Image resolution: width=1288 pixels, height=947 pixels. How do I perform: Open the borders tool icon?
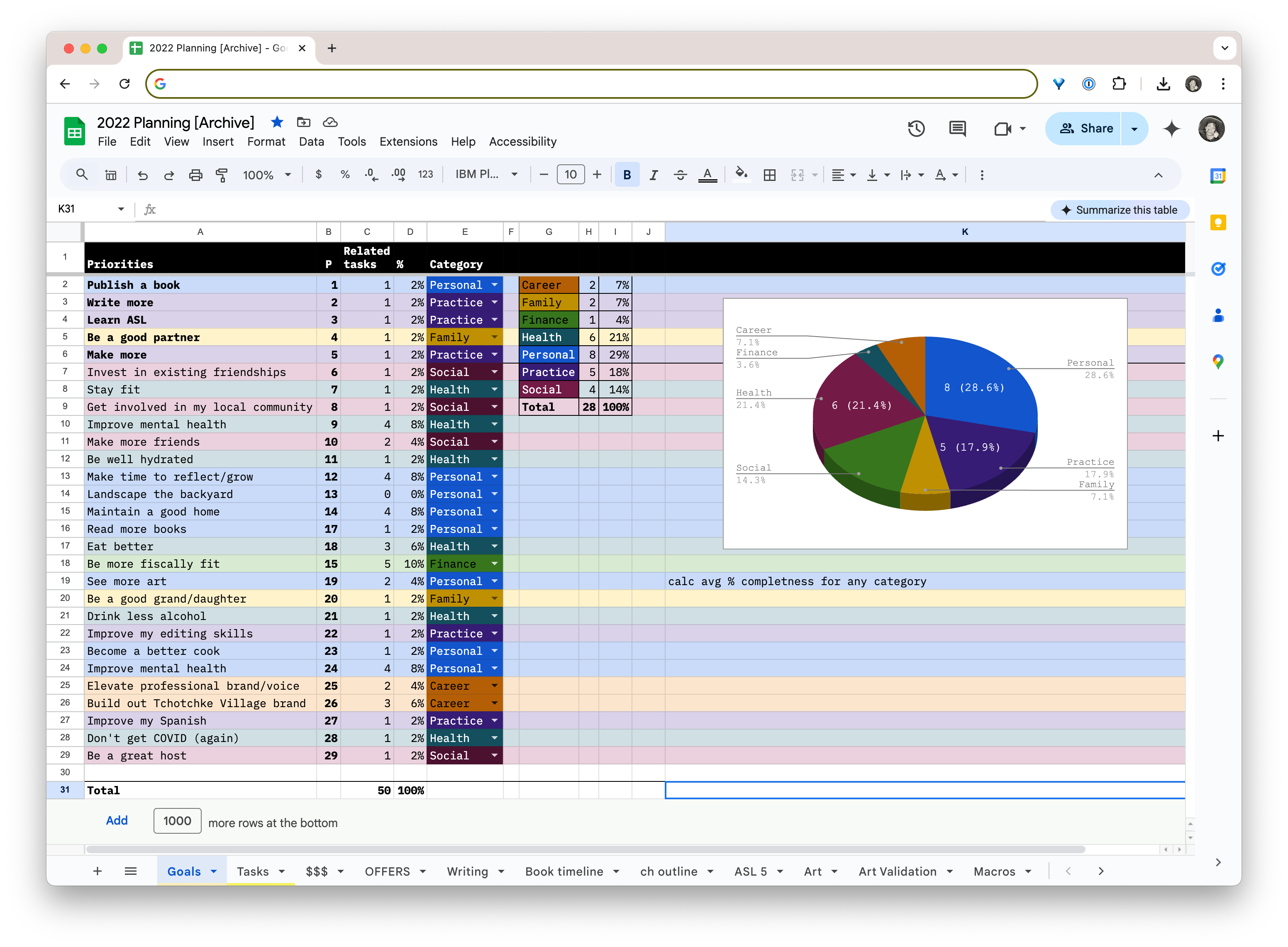(770, 175)
